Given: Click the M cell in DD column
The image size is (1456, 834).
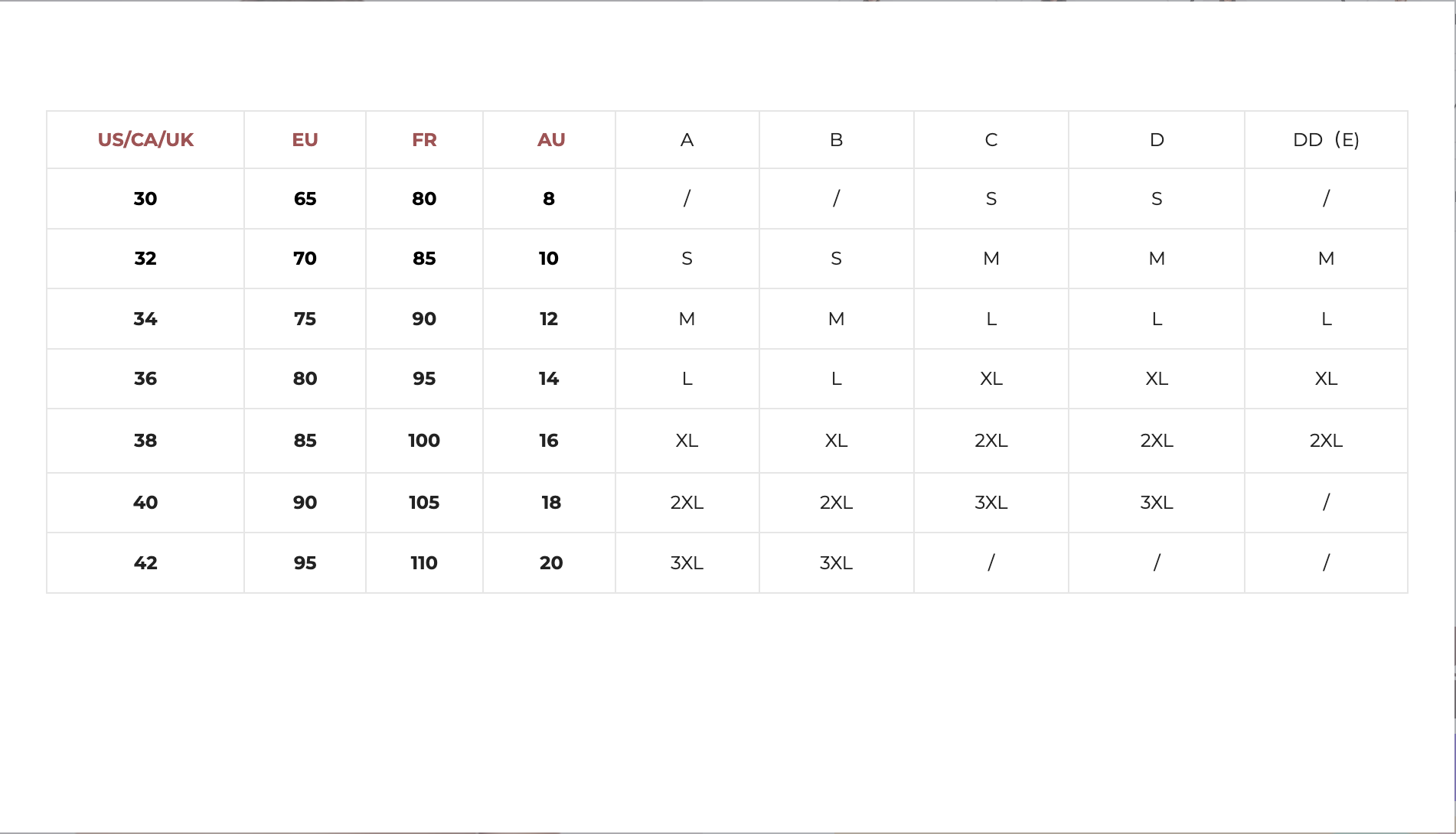Looking at the screenshot, I should (x=1326, y=259).
